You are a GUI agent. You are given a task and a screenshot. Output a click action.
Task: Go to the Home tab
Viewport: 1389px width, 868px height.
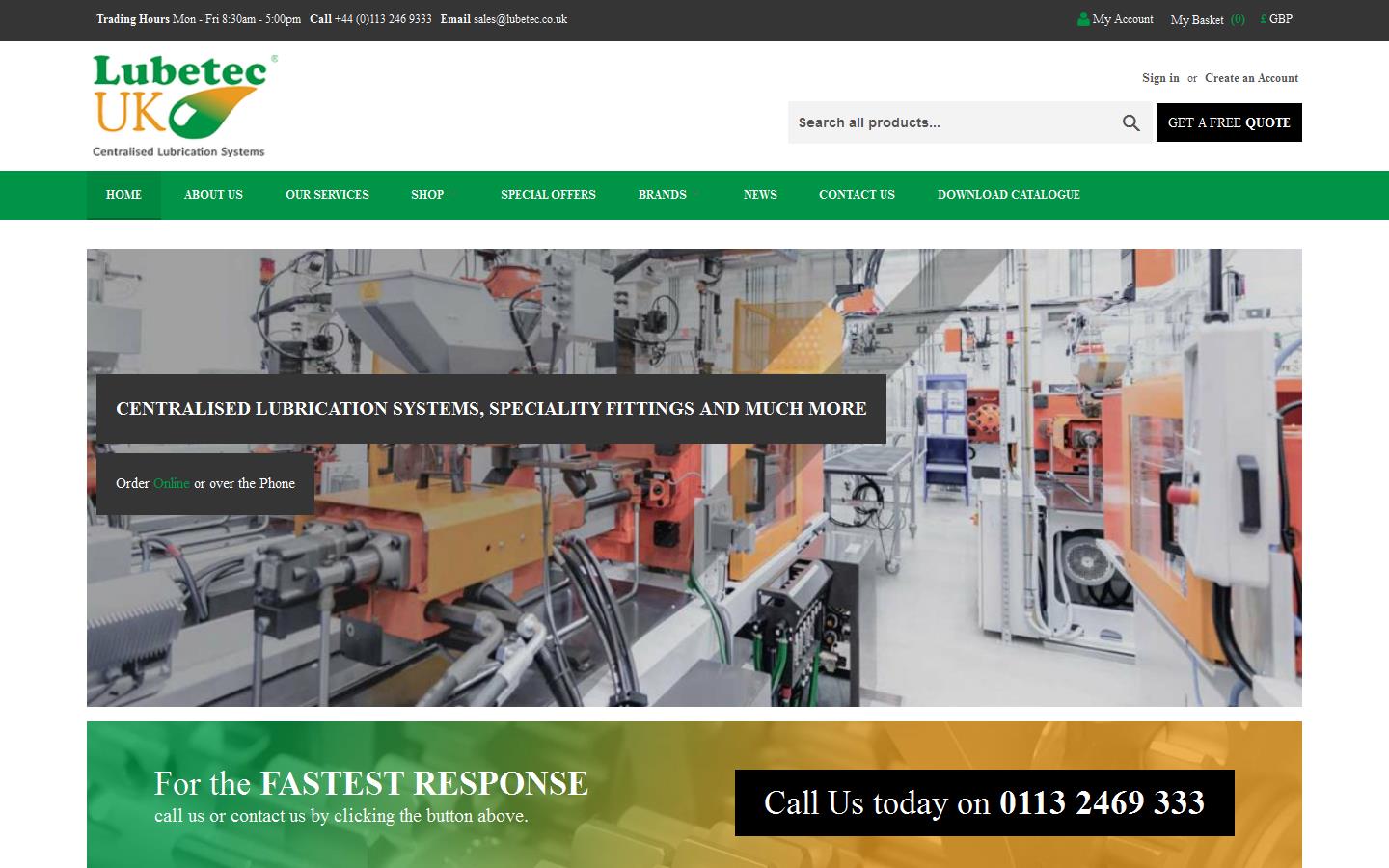tap(123, 195)
